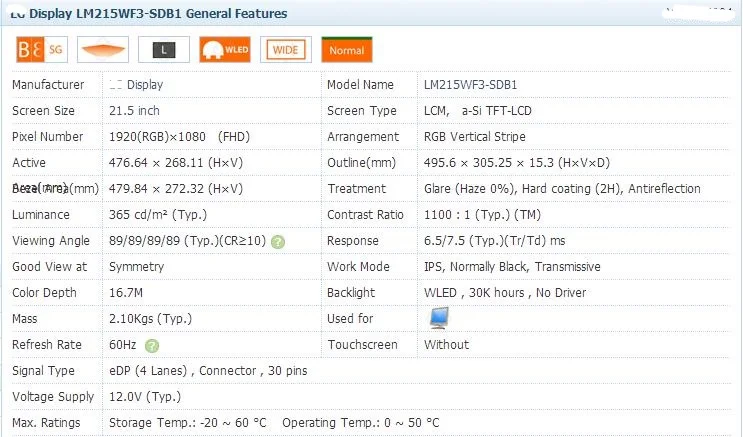Select the RGB Vertical Stripe arrangement value
The width and height of the screenshot is (743, 437).
474,137
